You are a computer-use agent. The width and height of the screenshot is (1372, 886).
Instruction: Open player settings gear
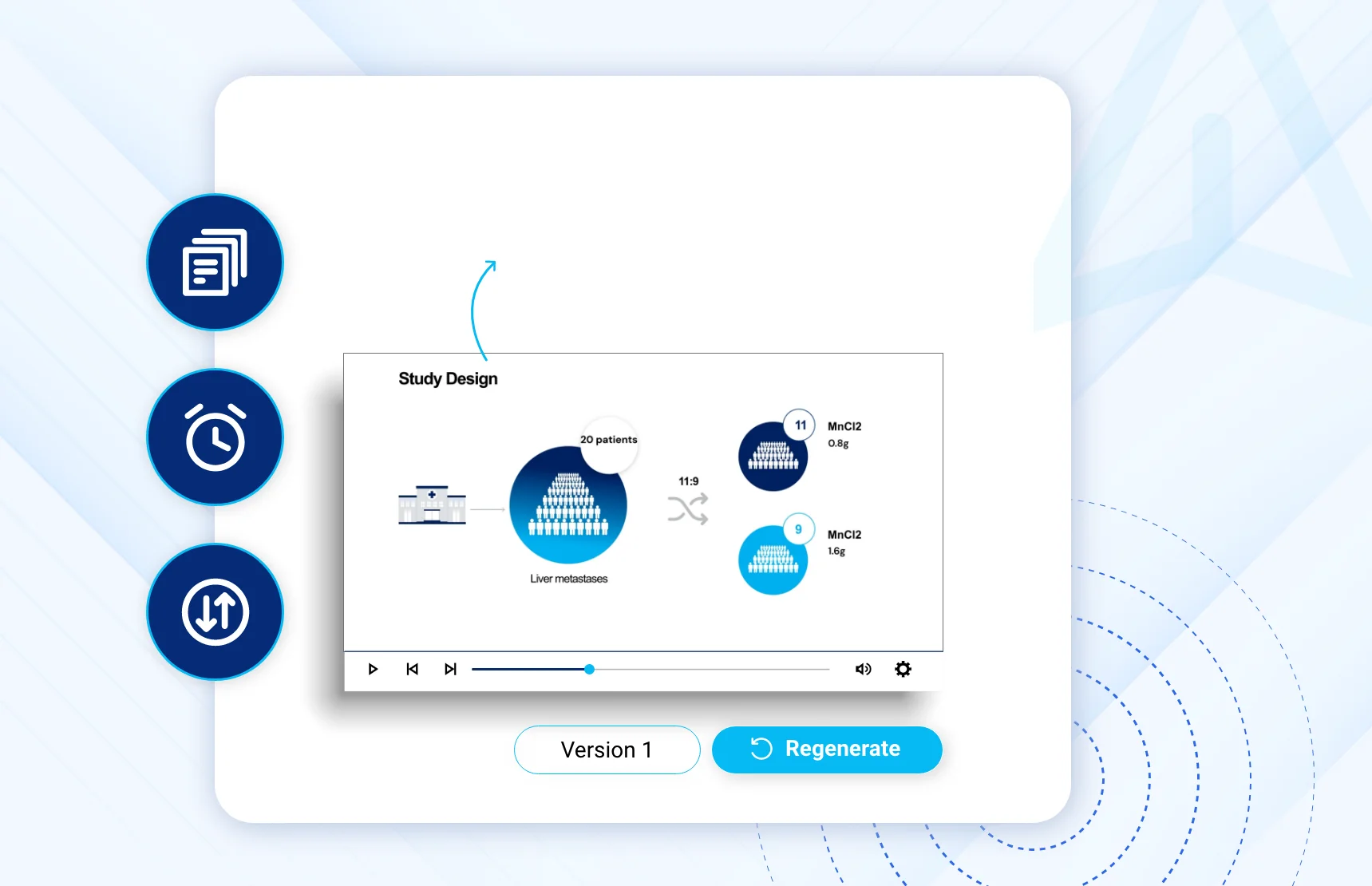coord(903,669)
